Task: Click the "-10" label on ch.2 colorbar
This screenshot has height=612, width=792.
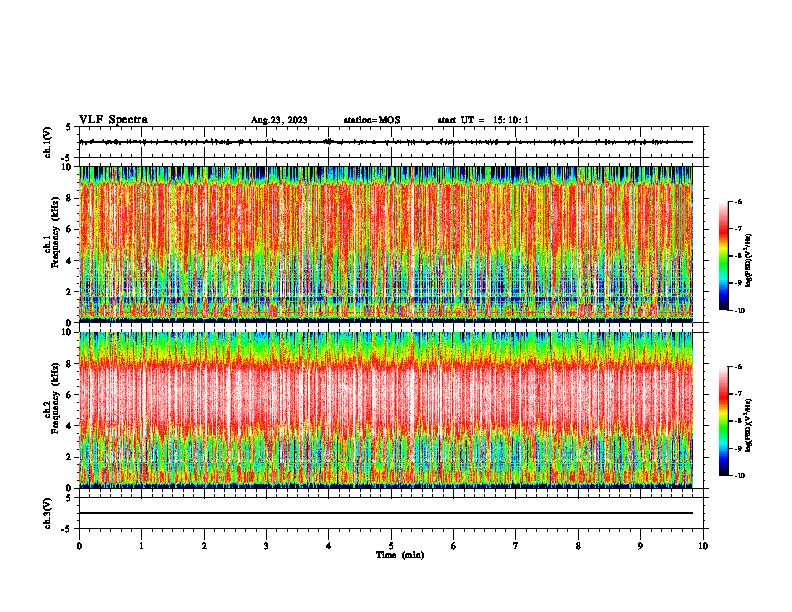Action: (739, 476)
